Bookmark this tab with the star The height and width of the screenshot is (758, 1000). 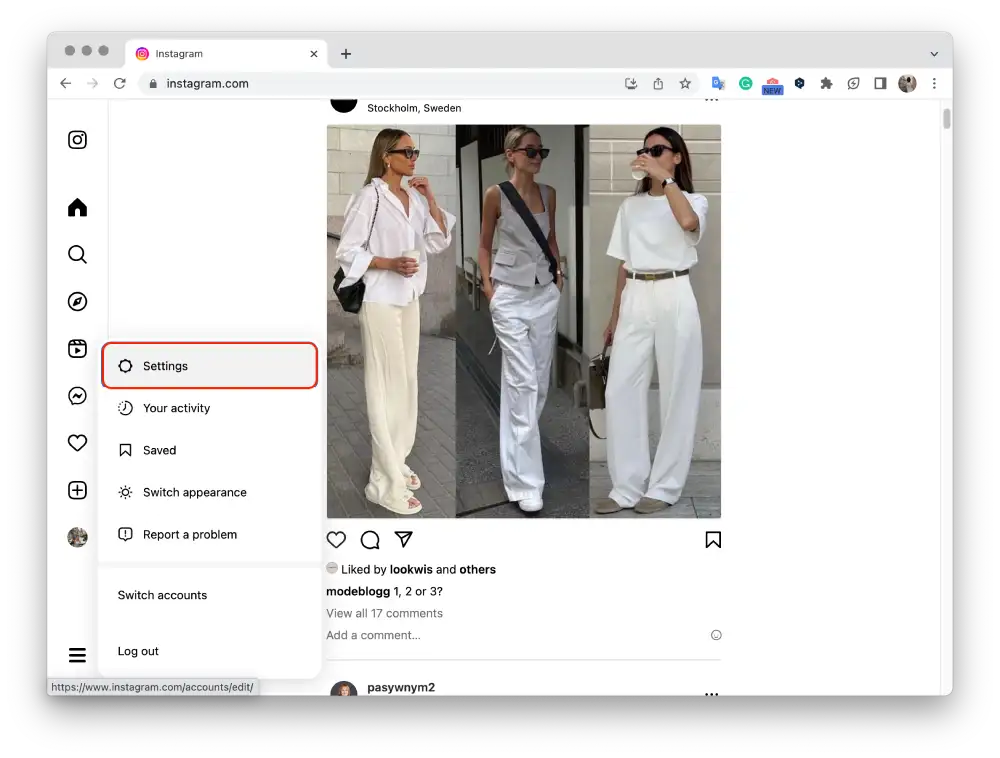pyautogui.click(x=685, y=84)
